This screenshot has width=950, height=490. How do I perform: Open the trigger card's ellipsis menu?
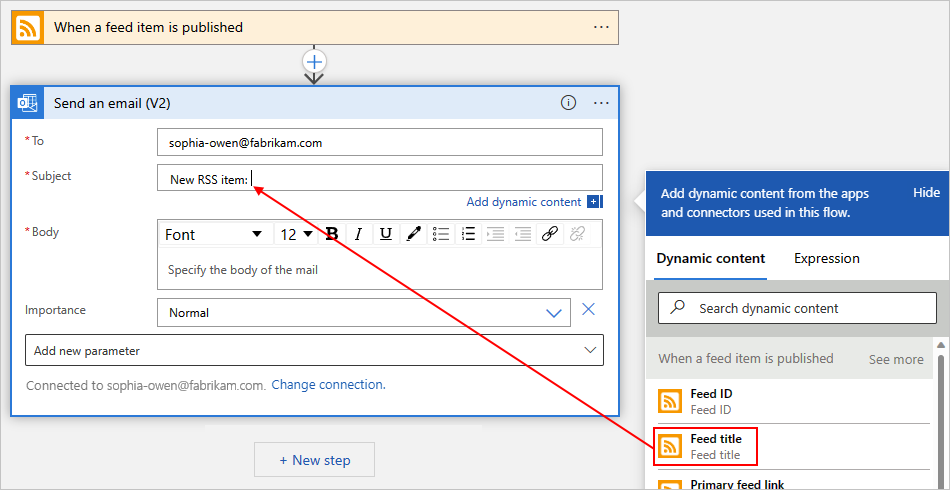(x=601, y=27)
